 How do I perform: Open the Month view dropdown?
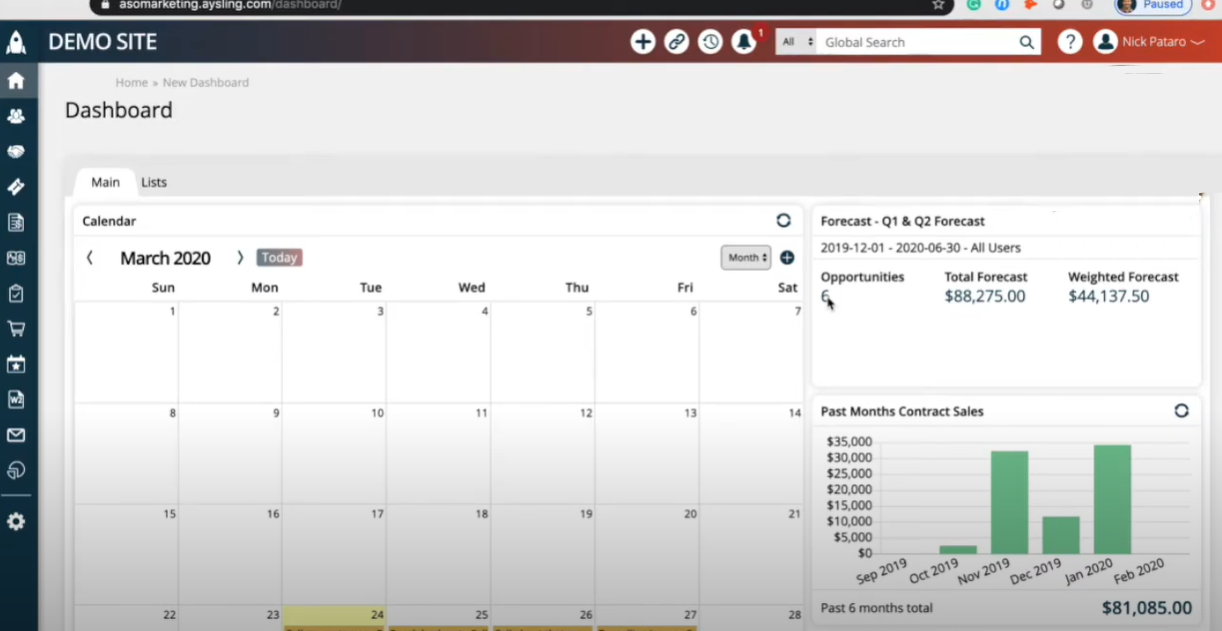[x=746, y=257]
